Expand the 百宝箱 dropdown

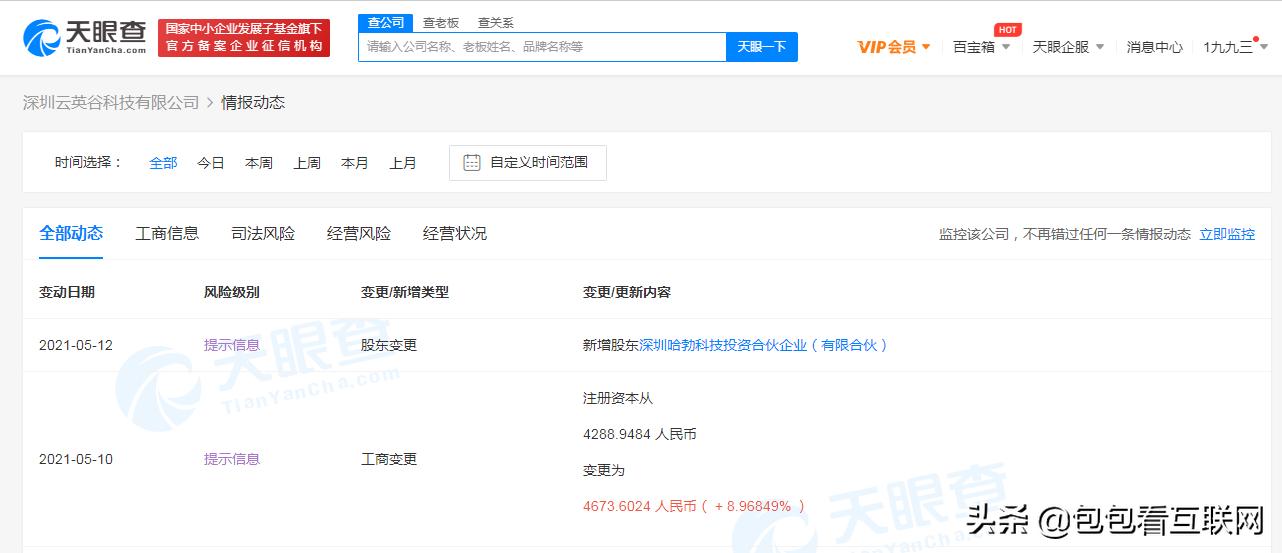point(981,47)
